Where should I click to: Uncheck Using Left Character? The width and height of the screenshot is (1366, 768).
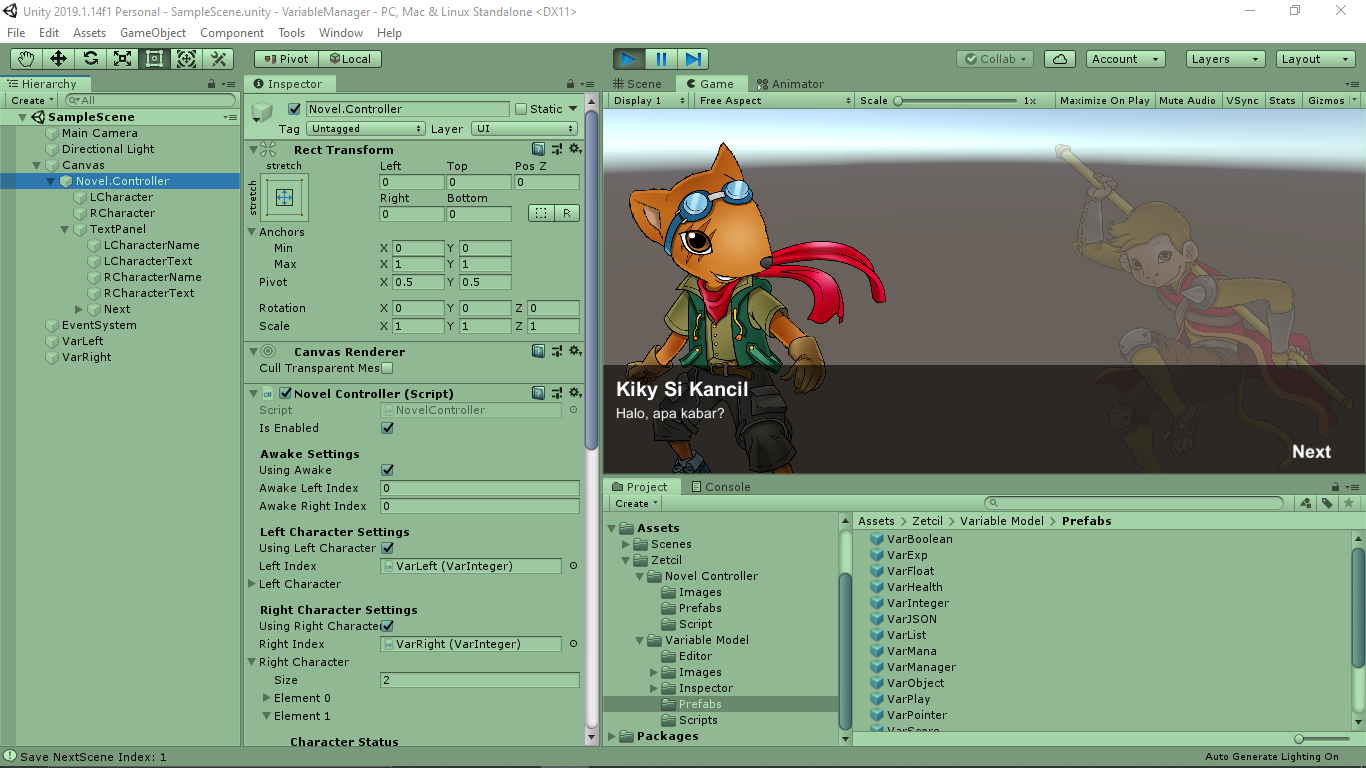pos(385,548)
